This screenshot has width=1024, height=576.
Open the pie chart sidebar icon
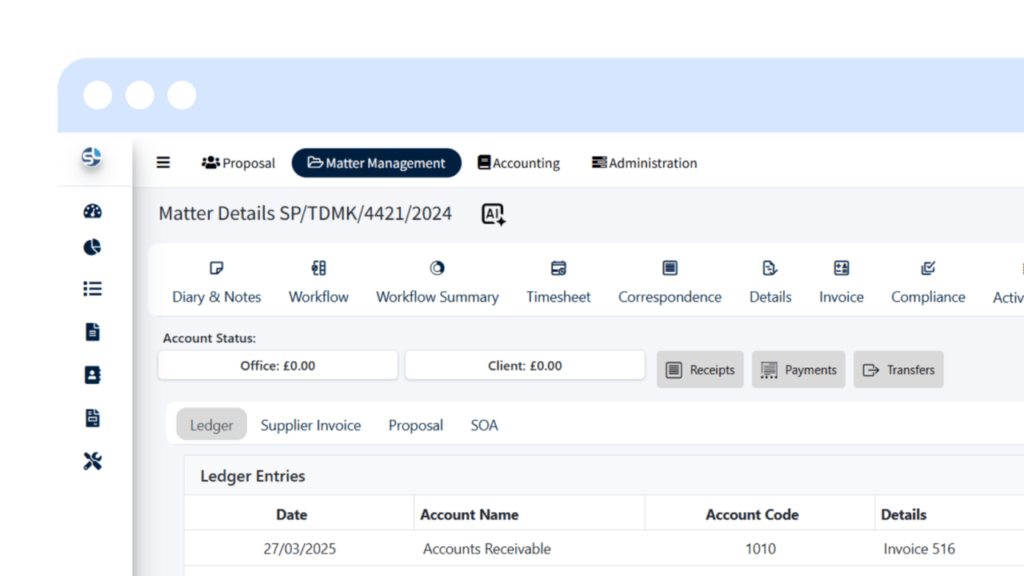coord(92,247)
